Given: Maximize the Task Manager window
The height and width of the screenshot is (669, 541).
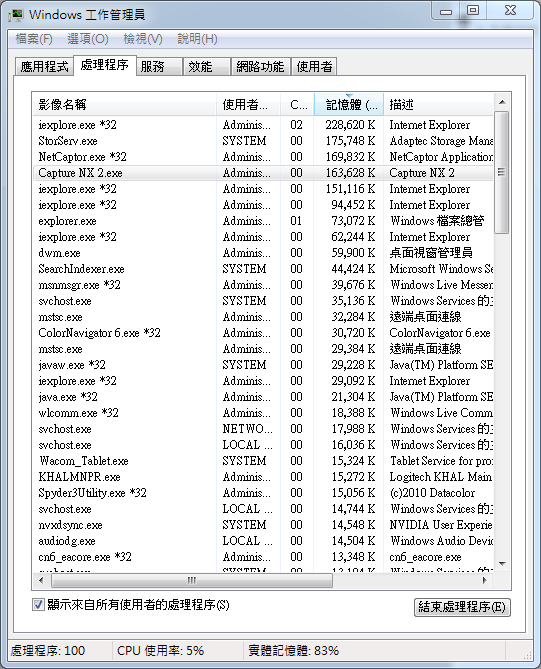Looking at the screenshot, I should [473, 10].
